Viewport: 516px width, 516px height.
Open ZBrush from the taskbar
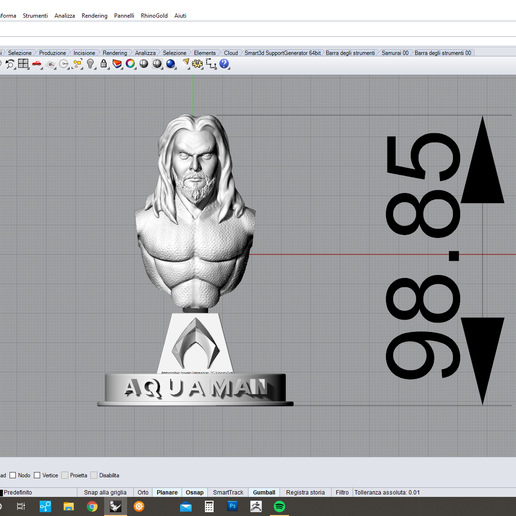[256, 507]
